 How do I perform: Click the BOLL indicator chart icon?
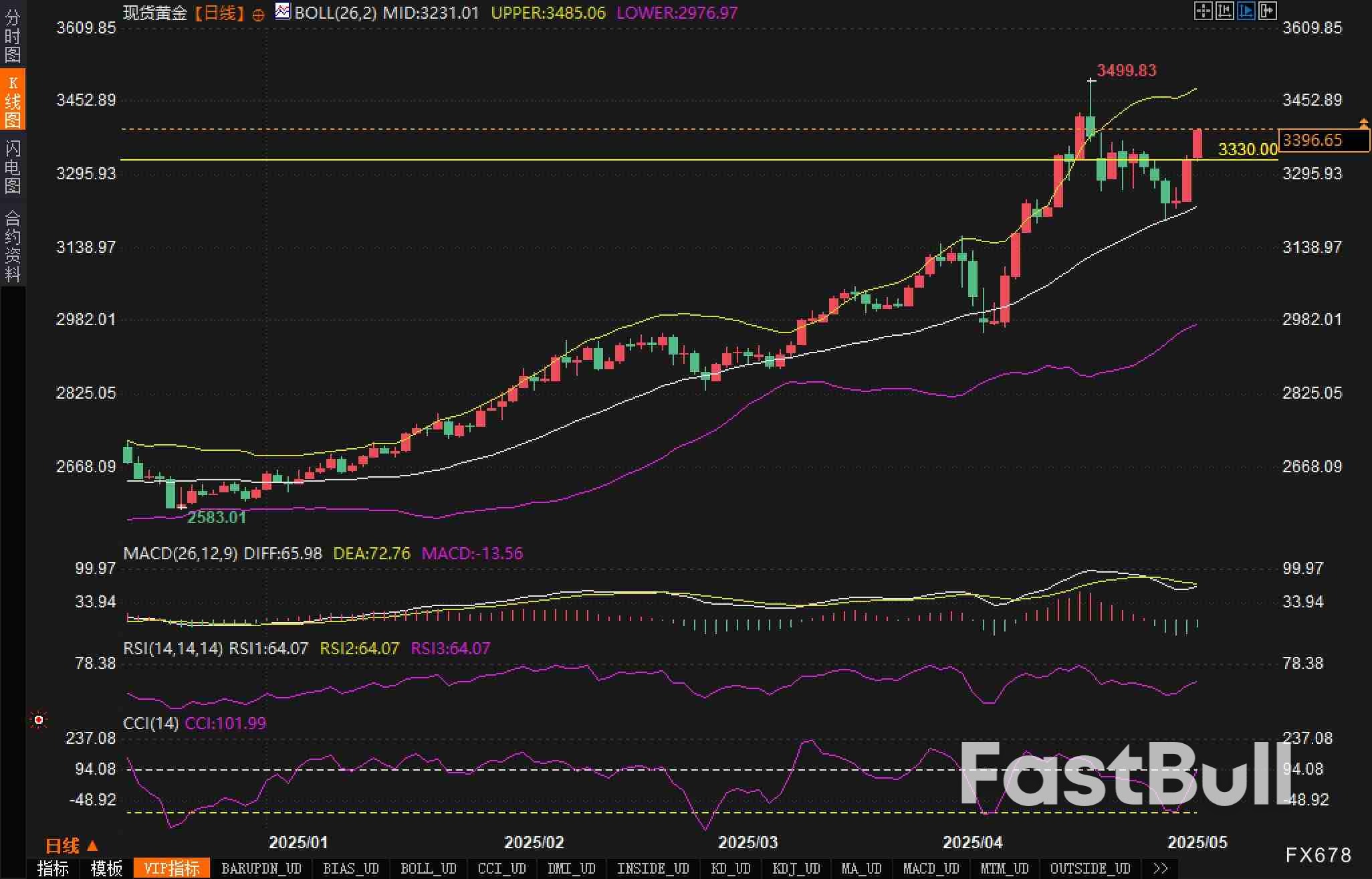[x=283, y=11]
